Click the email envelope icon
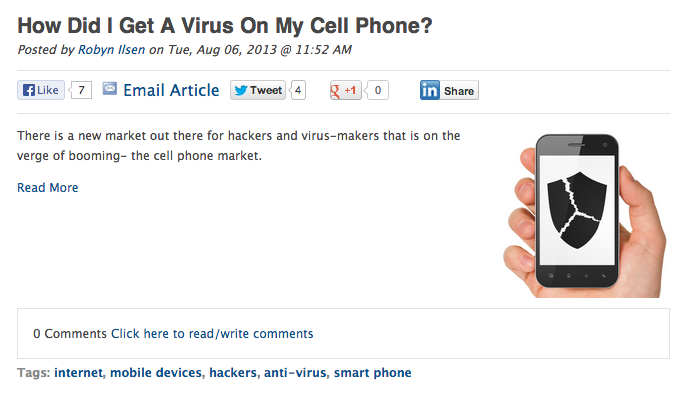 click(109, 89)
